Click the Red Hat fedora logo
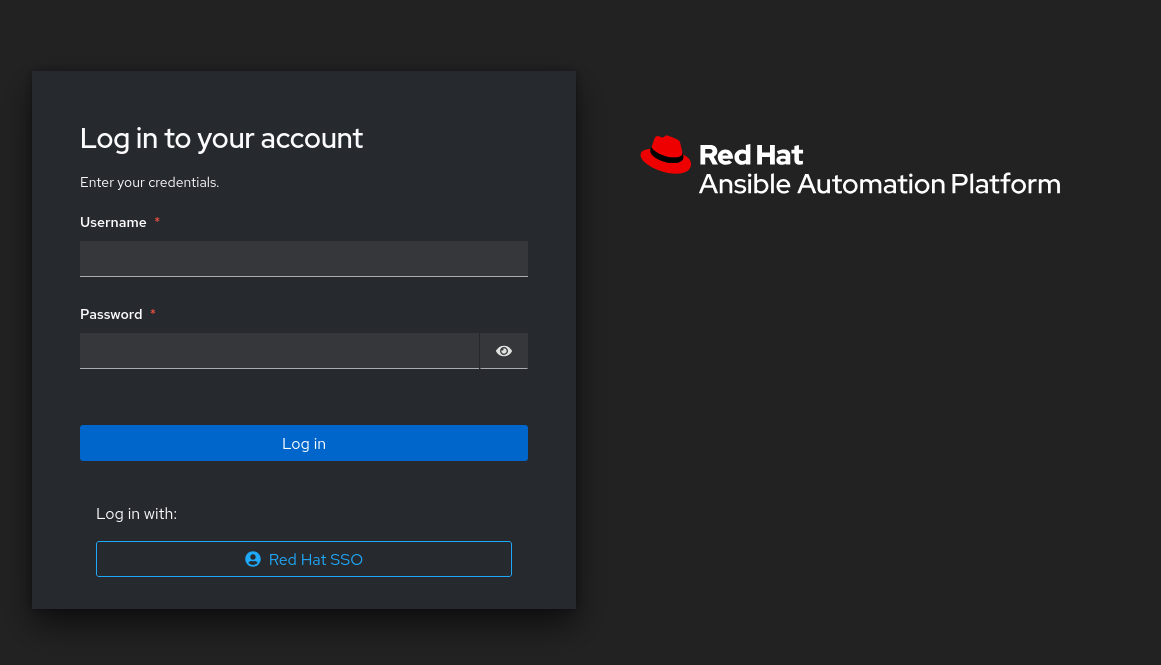Screen dimensions: 1161x665 (x=666, y=155)
